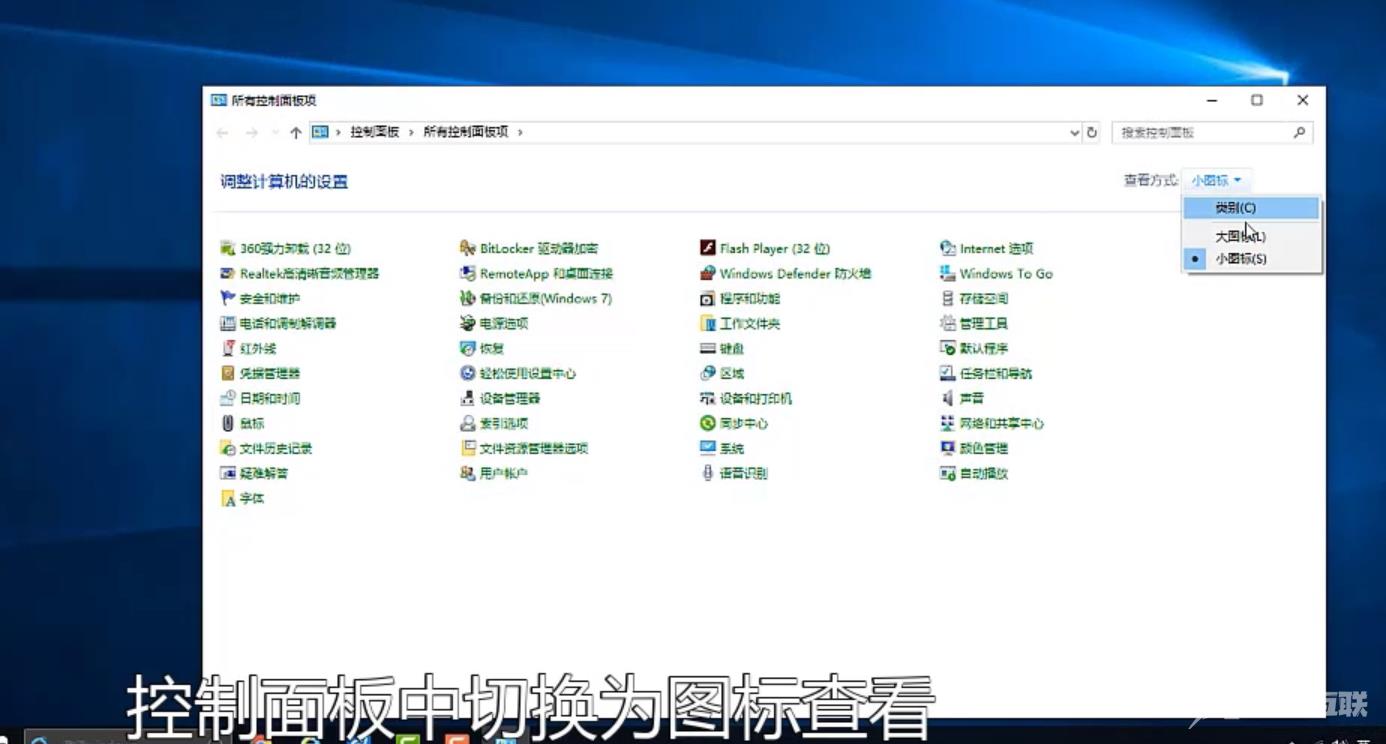Open the recent locations dropdown arrow
Viewport: 1386px width, 744px height.
tap(275, 133)
